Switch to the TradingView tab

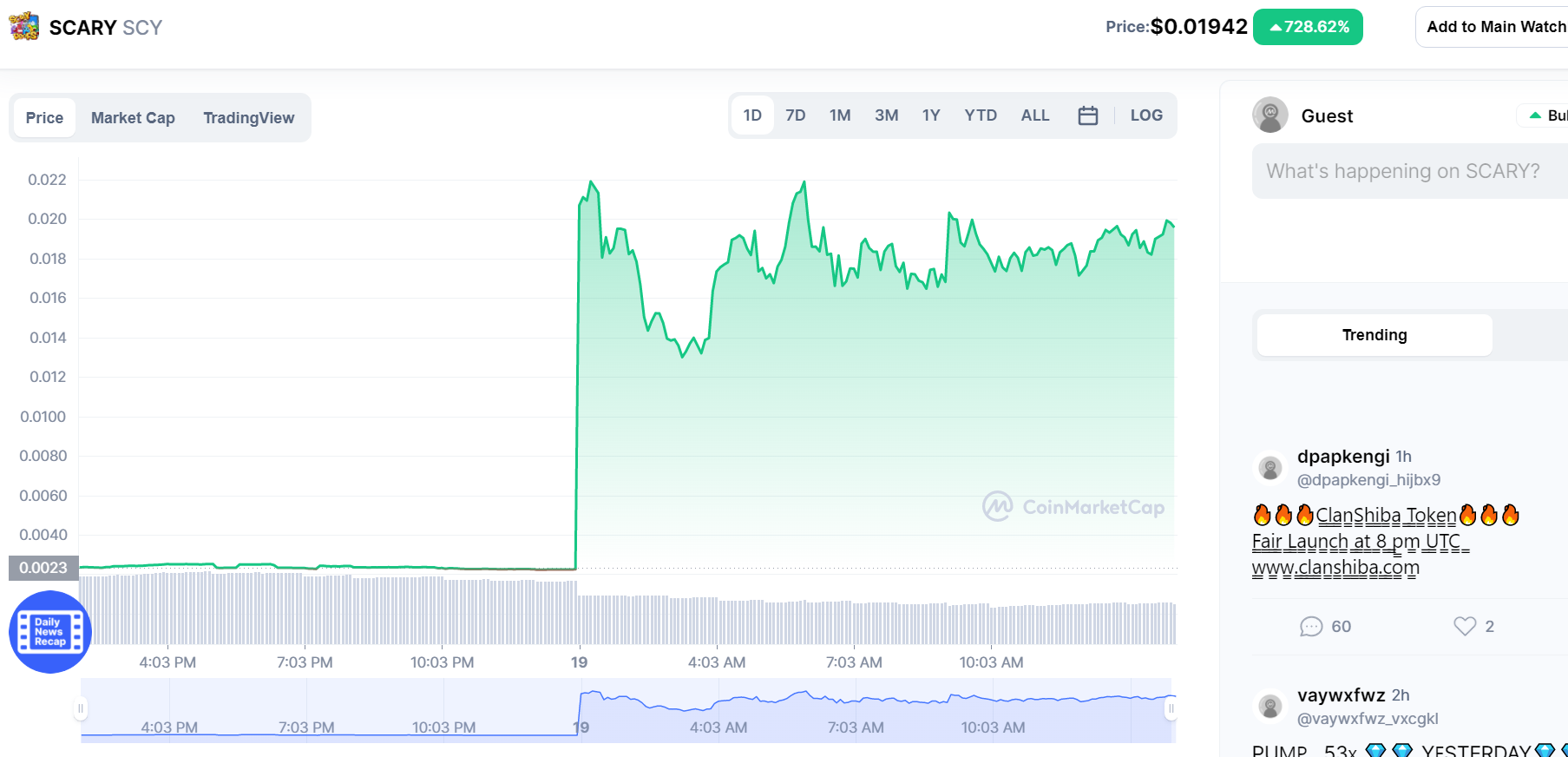pyautogui.click(x=249, y=118)
